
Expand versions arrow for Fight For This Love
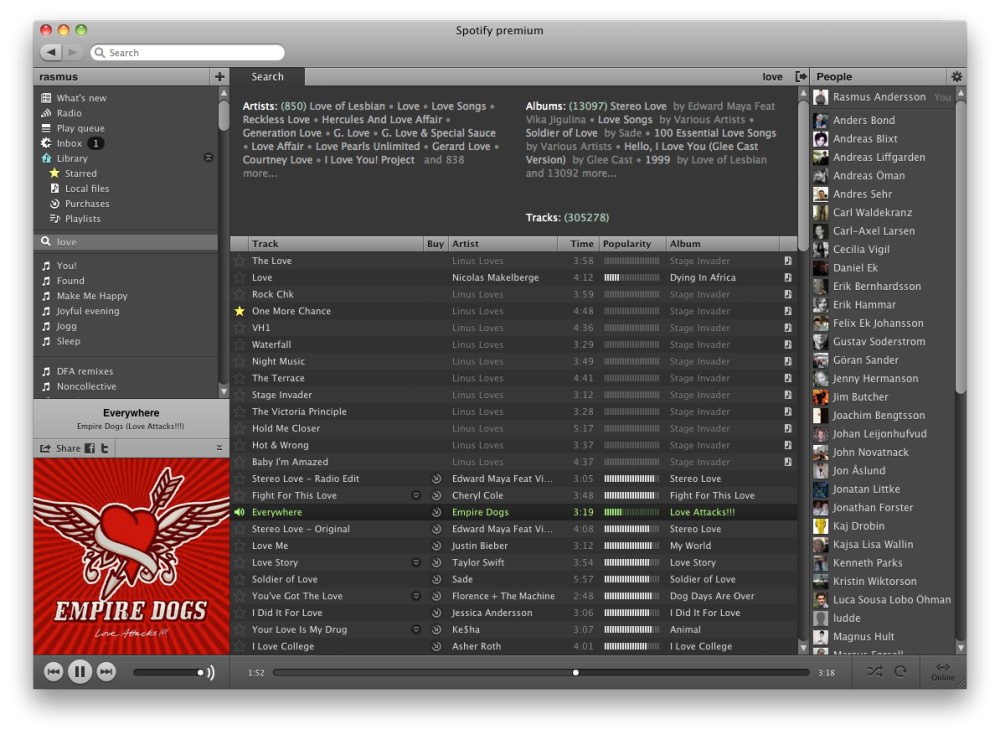416,495
